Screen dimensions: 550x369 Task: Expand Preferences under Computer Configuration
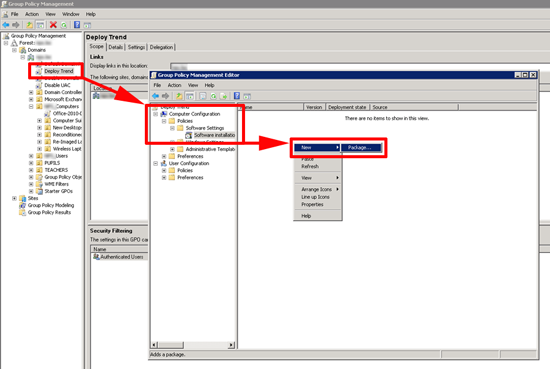164,156
